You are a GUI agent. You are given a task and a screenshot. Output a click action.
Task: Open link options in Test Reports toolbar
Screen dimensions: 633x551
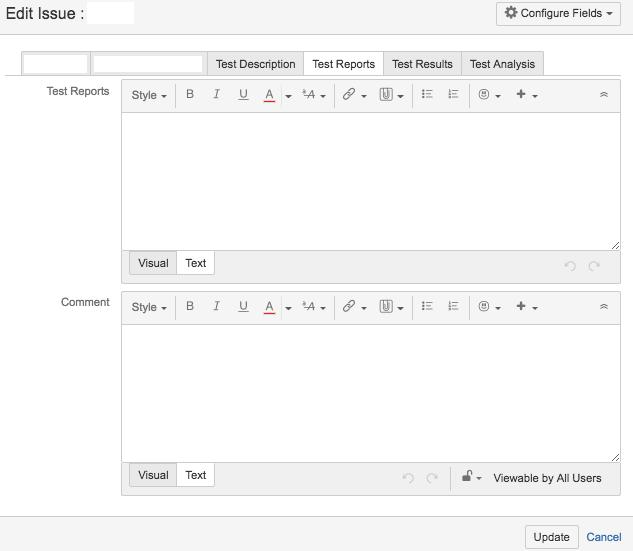354,95
